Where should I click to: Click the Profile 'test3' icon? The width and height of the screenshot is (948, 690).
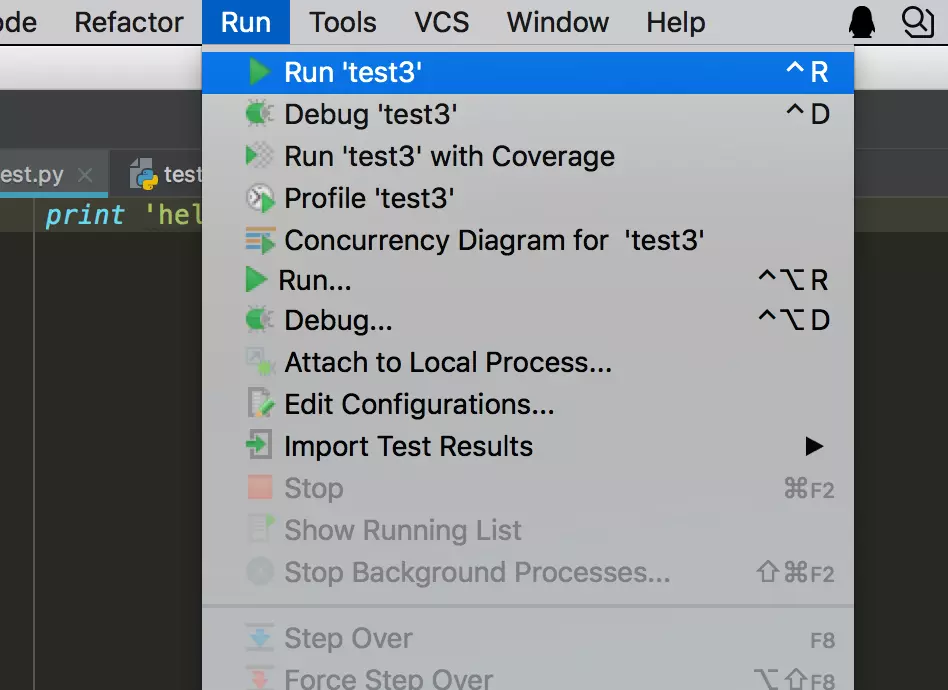[260, 198]
